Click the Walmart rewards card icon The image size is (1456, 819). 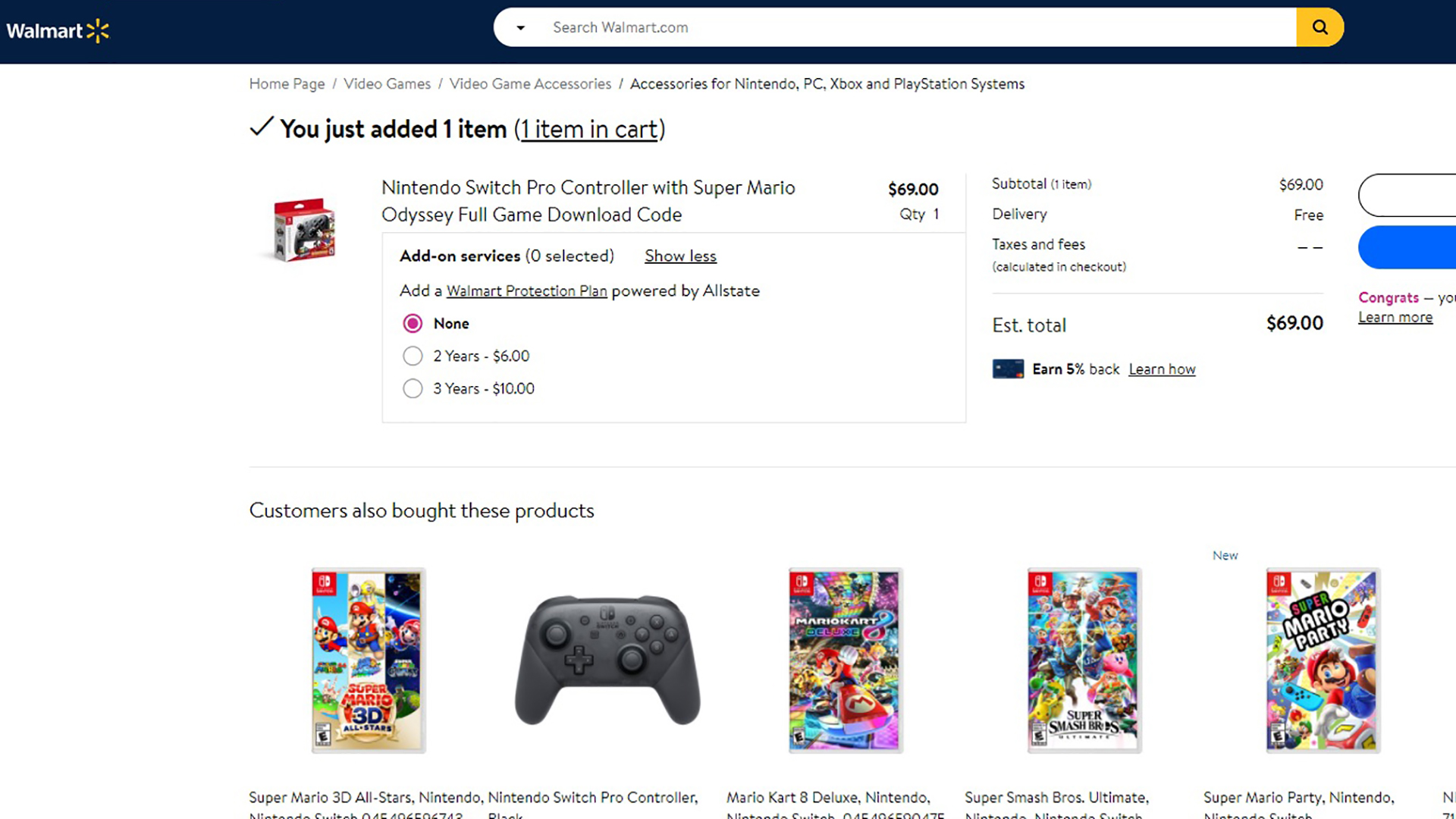point(1008,369)
